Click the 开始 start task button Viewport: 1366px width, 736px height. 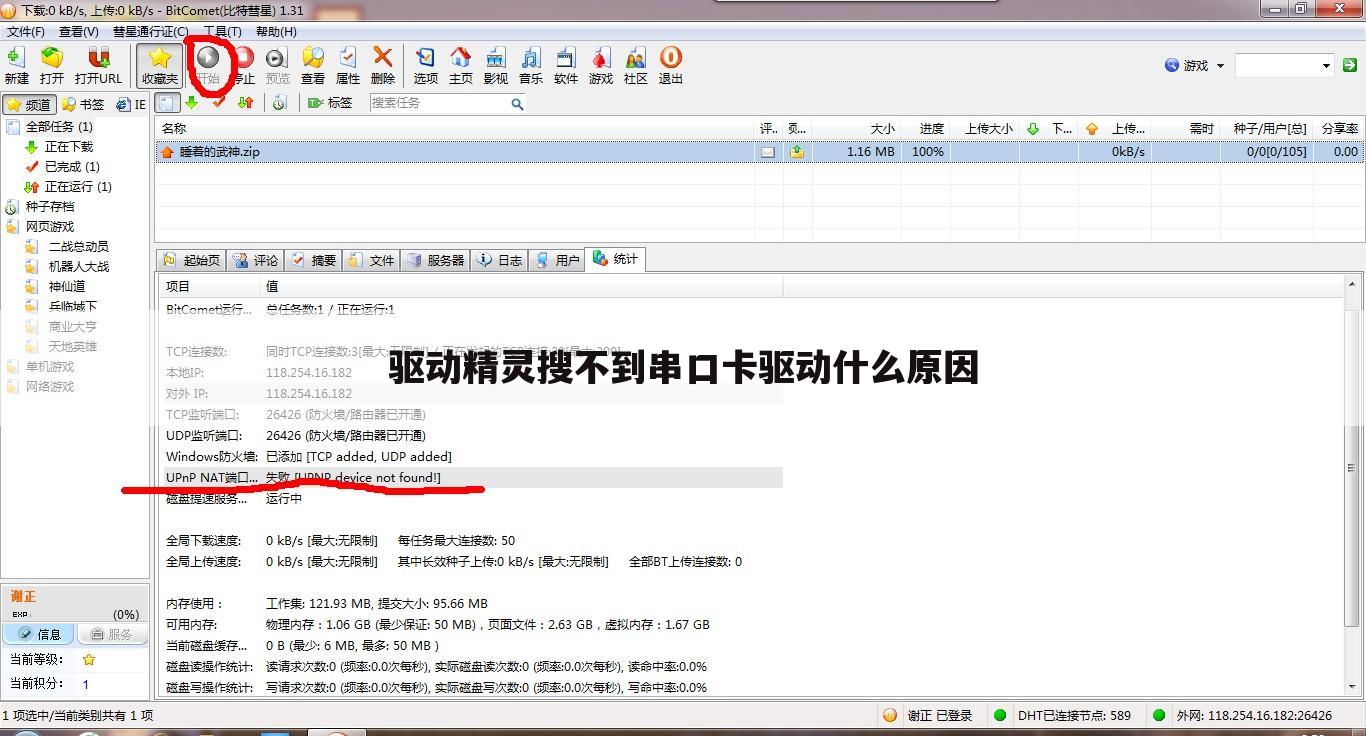208,66
